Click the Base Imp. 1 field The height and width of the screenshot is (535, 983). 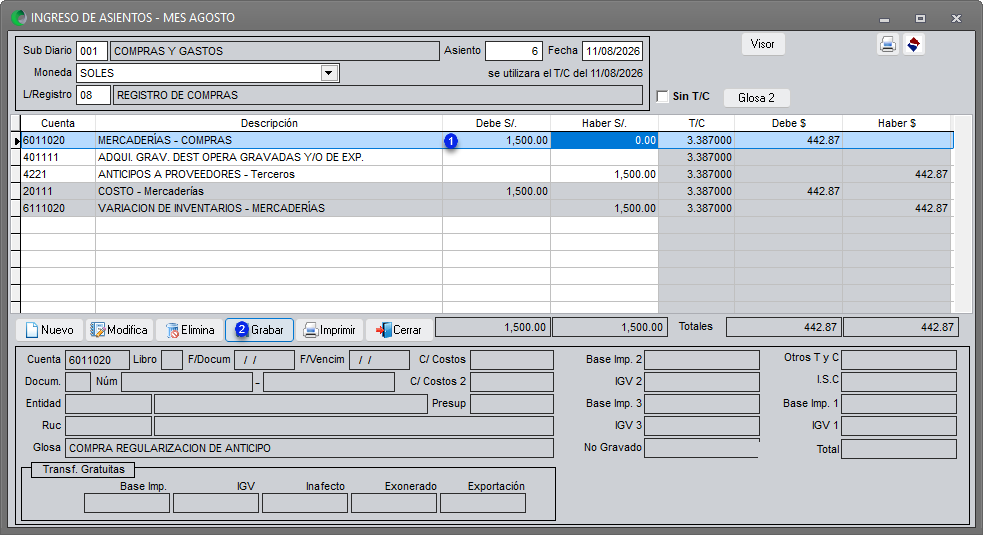(899, 404)
